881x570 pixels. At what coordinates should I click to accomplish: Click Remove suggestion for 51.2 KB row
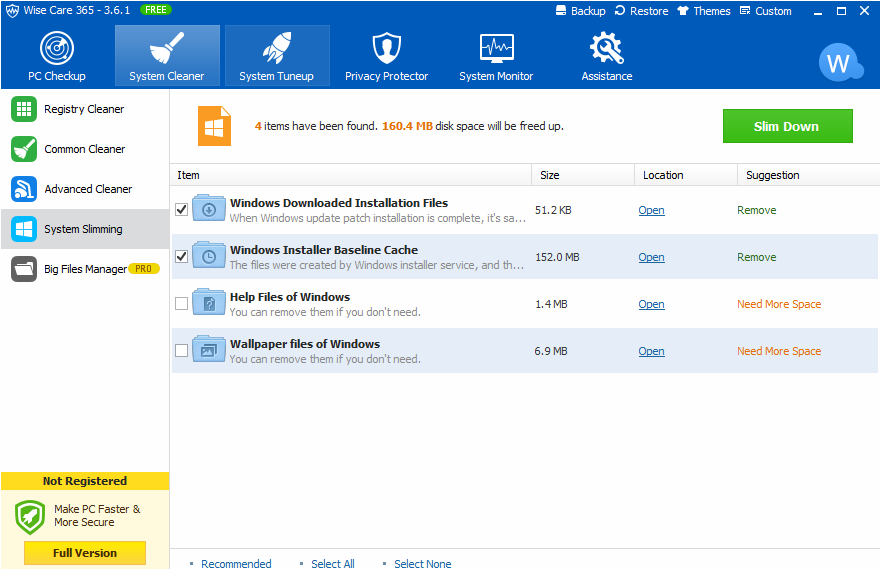pos(757,210)
